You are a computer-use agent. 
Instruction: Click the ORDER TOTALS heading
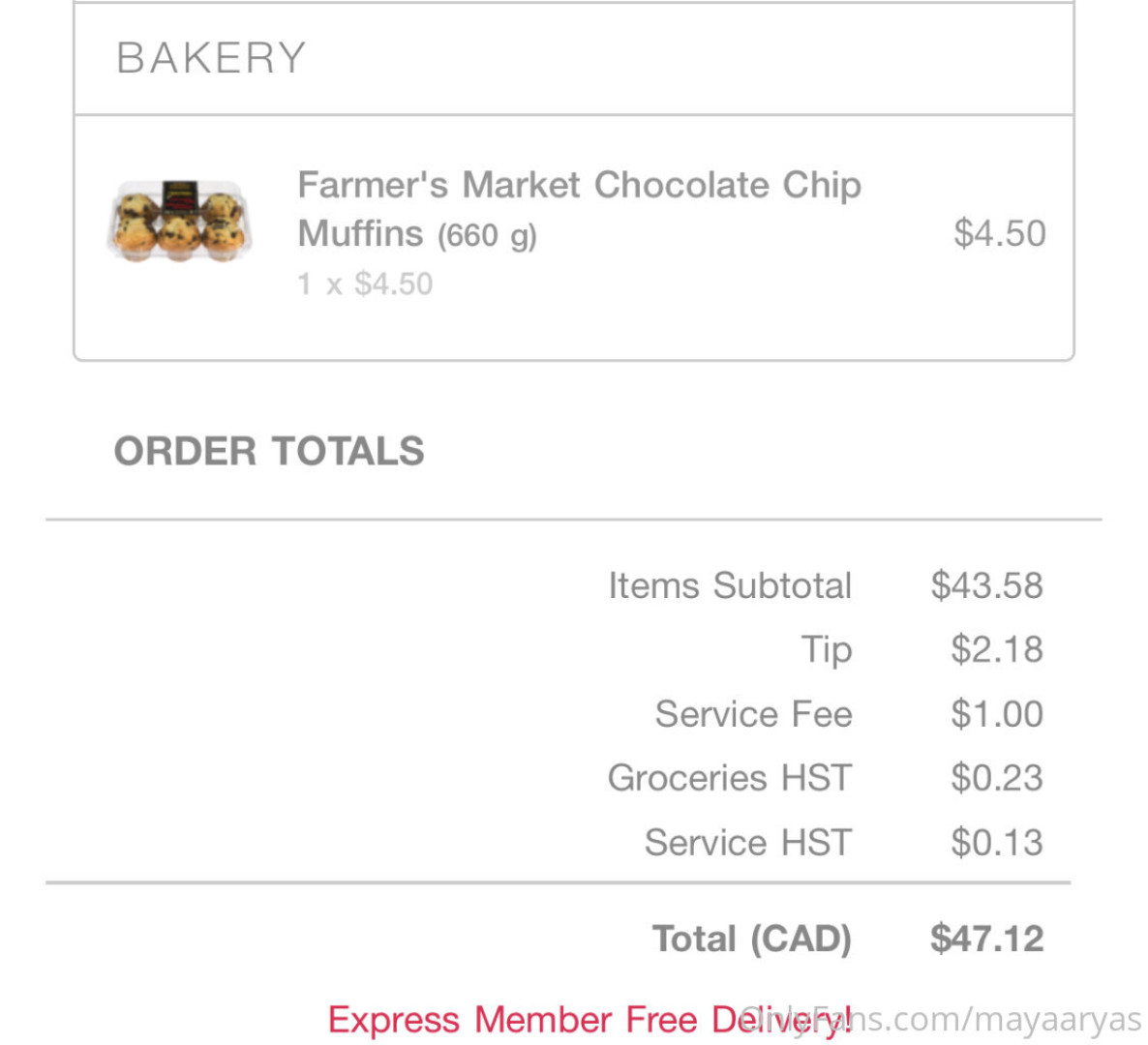[x=269, y=451]
